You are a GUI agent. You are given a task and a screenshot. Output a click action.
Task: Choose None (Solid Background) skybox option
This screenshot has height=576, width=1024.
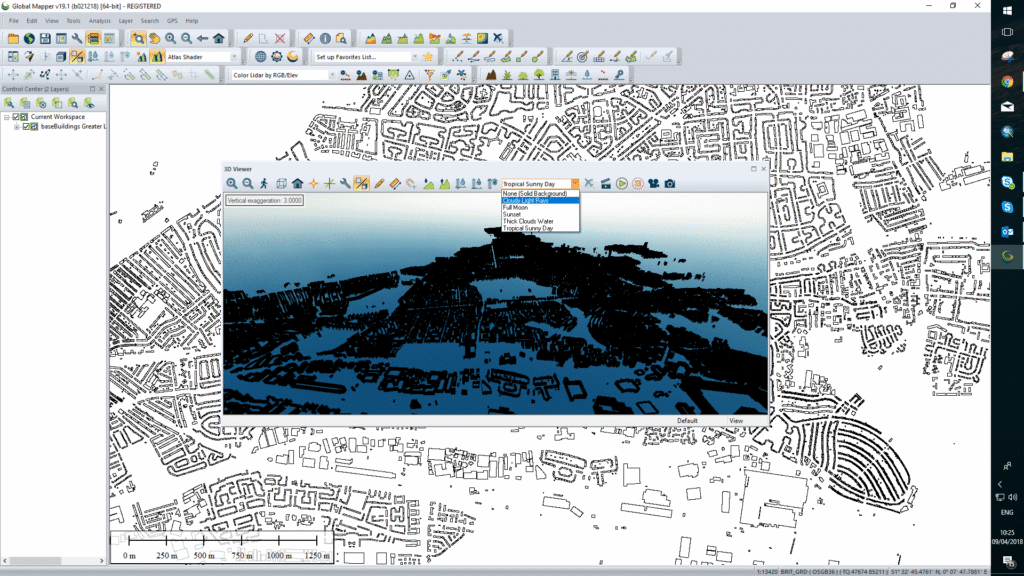(540, 194)
